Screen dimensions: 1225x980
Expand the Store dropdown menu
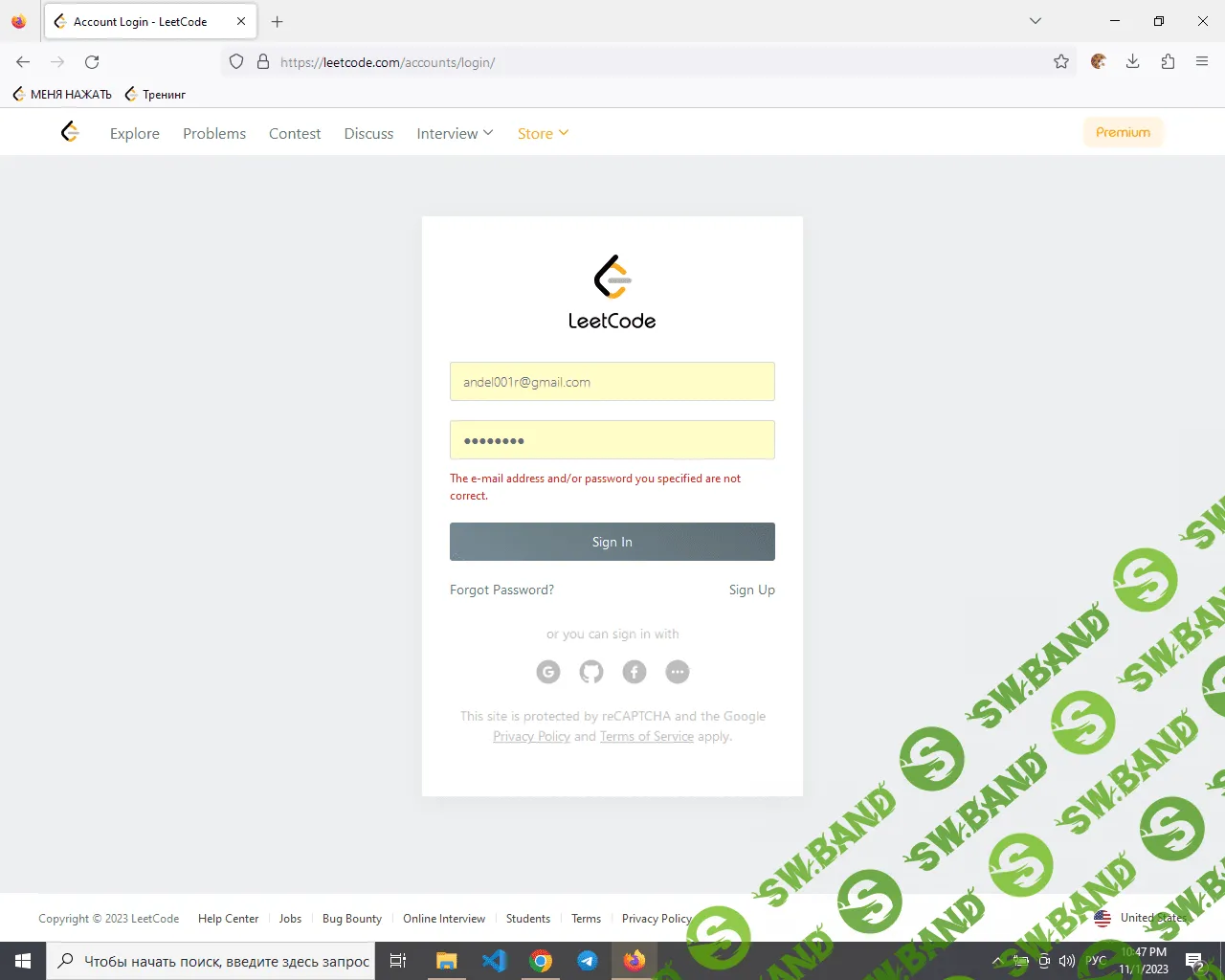tap(543, 134)
